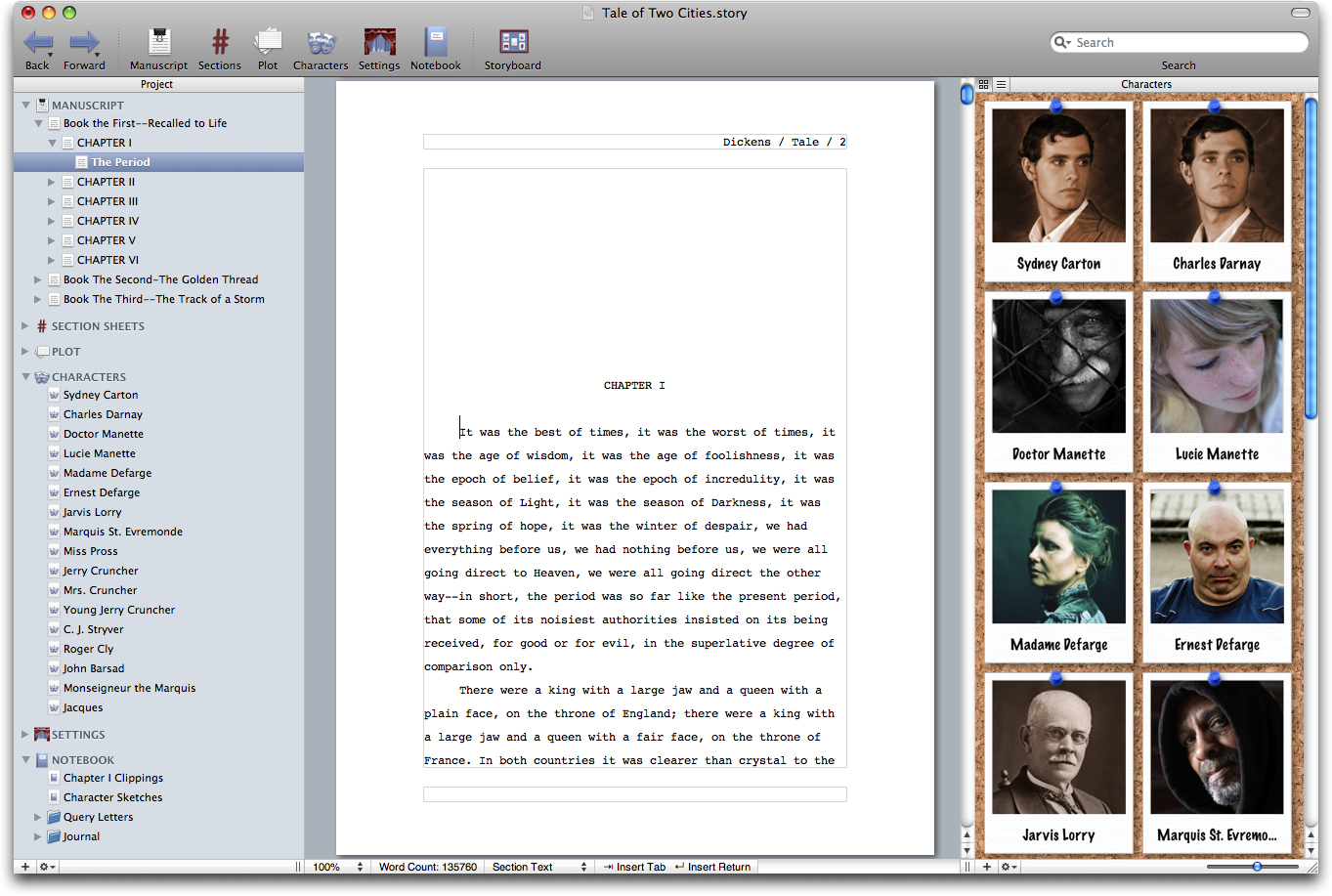Open the Section Text style dropdown
Viewport: 1332px width, 896px height.
[539, 867]
